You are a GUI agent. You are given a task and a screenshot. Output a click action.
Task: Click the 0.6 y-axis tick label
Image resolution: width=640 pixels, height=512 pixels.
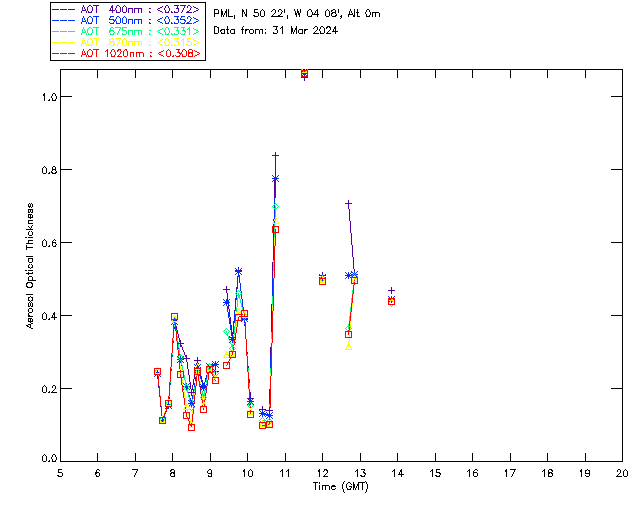pos(47,243)
